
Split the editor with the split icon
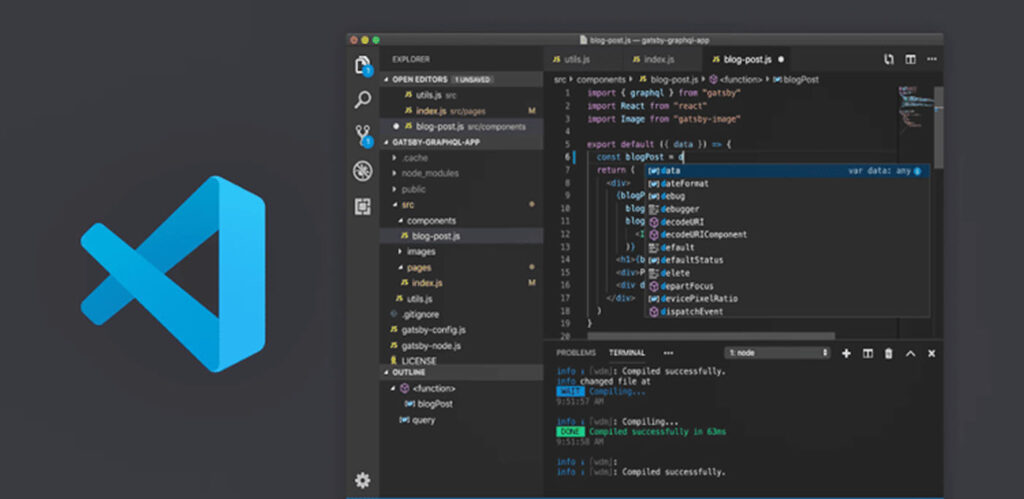[910, 59]
